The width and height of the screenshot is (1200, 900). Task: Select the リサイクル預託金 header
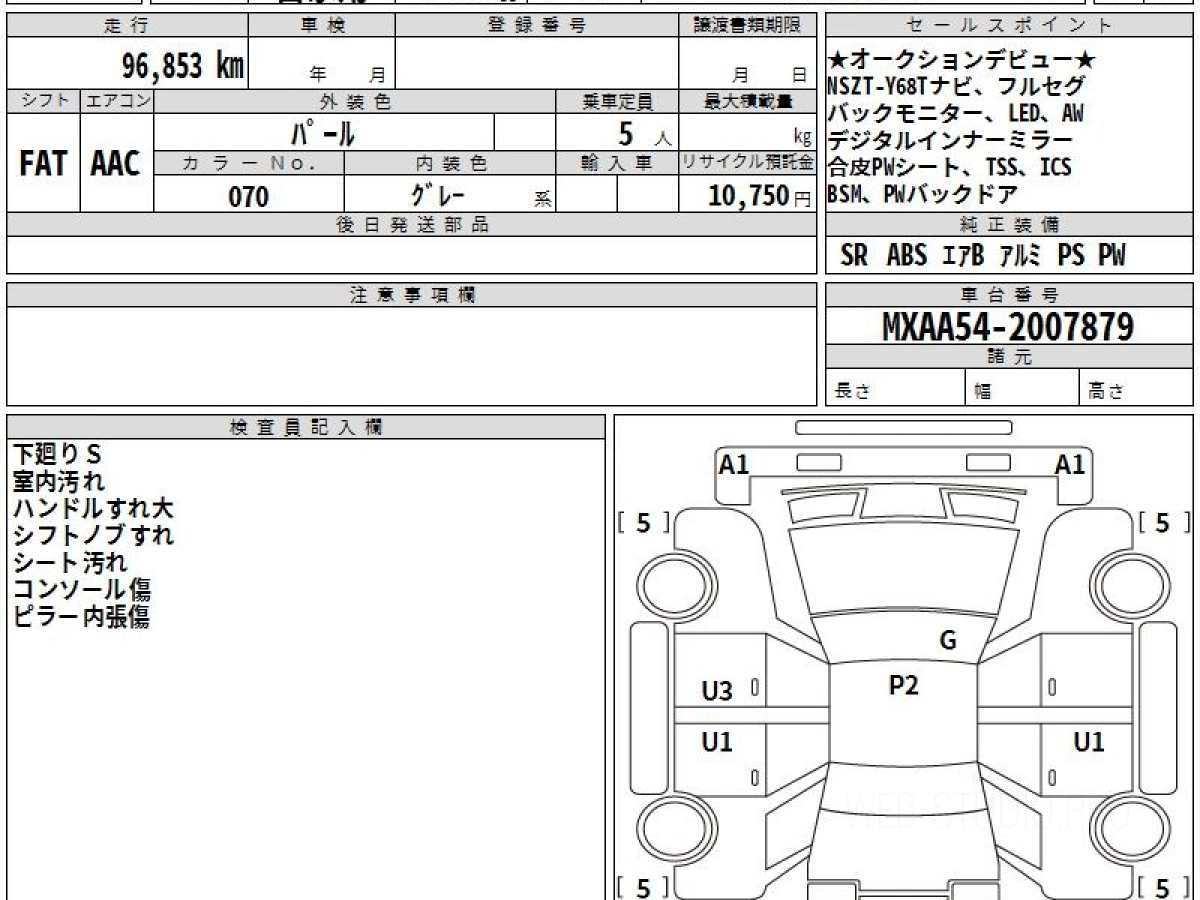click(x=747, y=163)
